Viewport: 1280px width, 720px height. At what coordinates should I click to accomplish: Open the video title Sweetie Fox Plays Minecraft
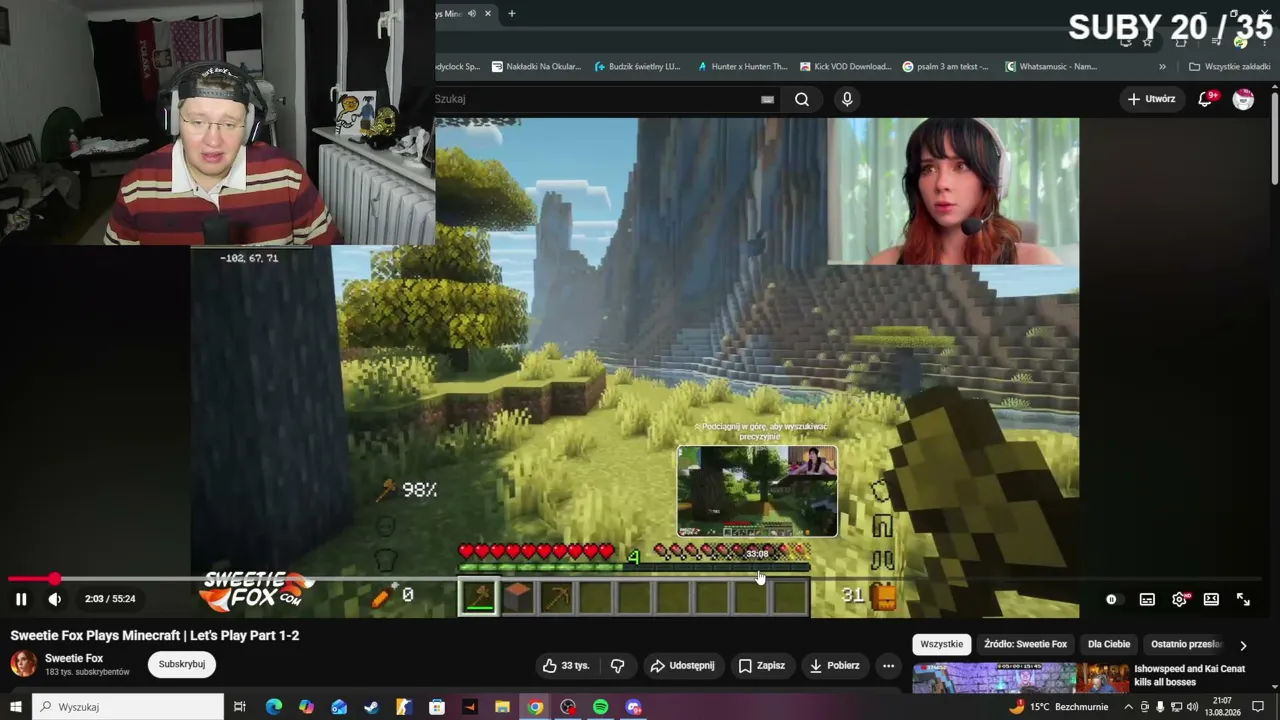coord(155,635)
